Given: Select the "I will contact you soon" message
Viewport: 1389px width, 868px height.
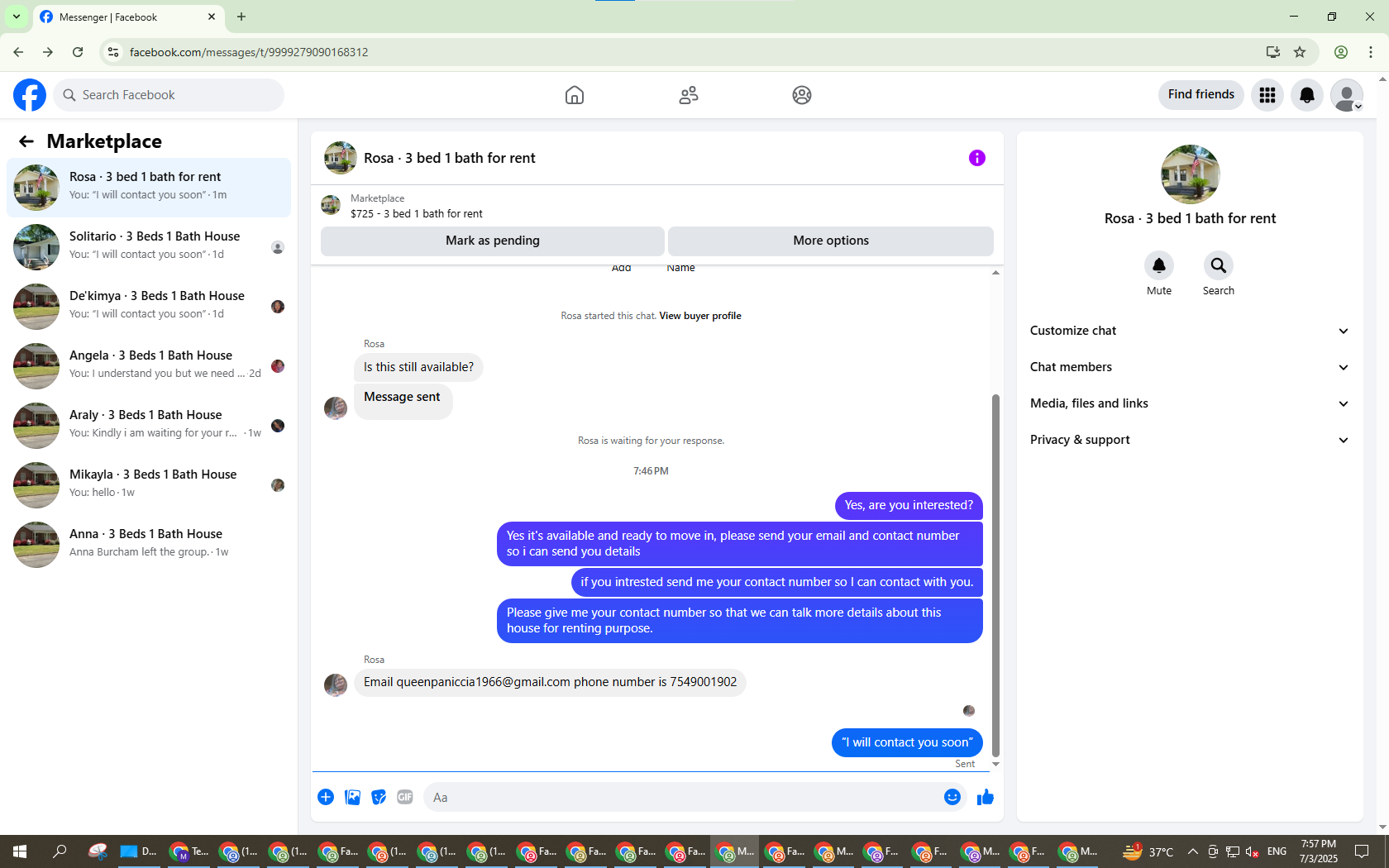Looking at the screenshot, I should click(907, 742).
